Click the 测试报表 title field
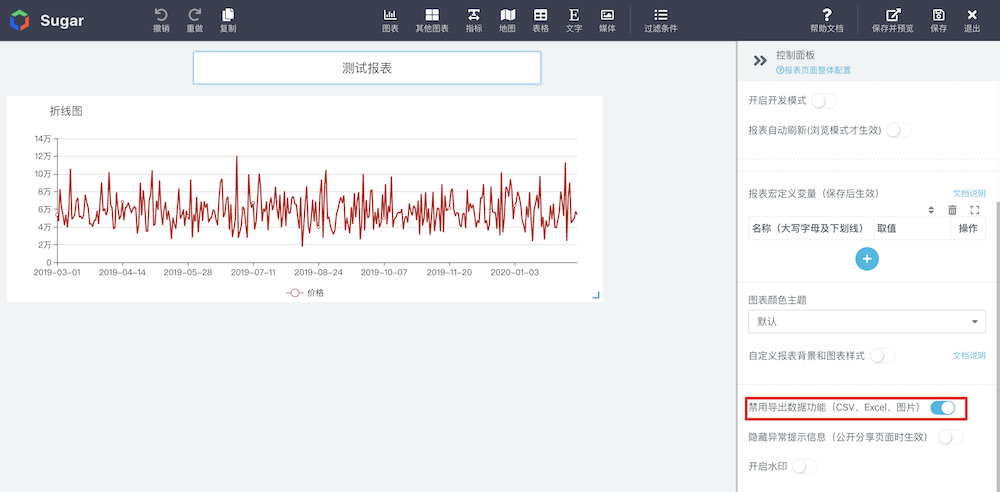The image size is (1000, 492). pos(367,68)
